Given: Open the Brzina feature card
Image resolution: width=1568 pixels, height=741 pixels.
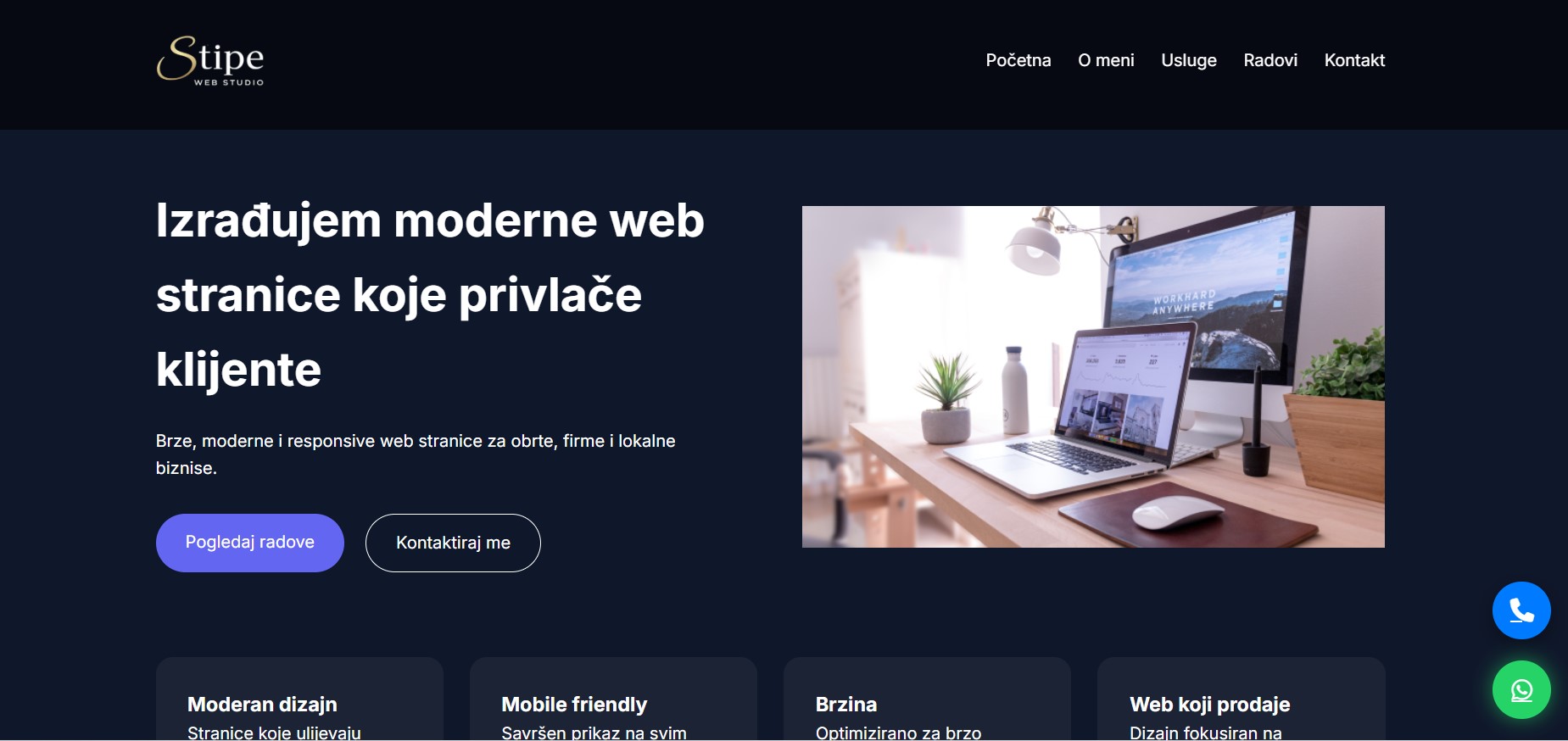Looking at the screenshot, I should (x=927, y=699).
